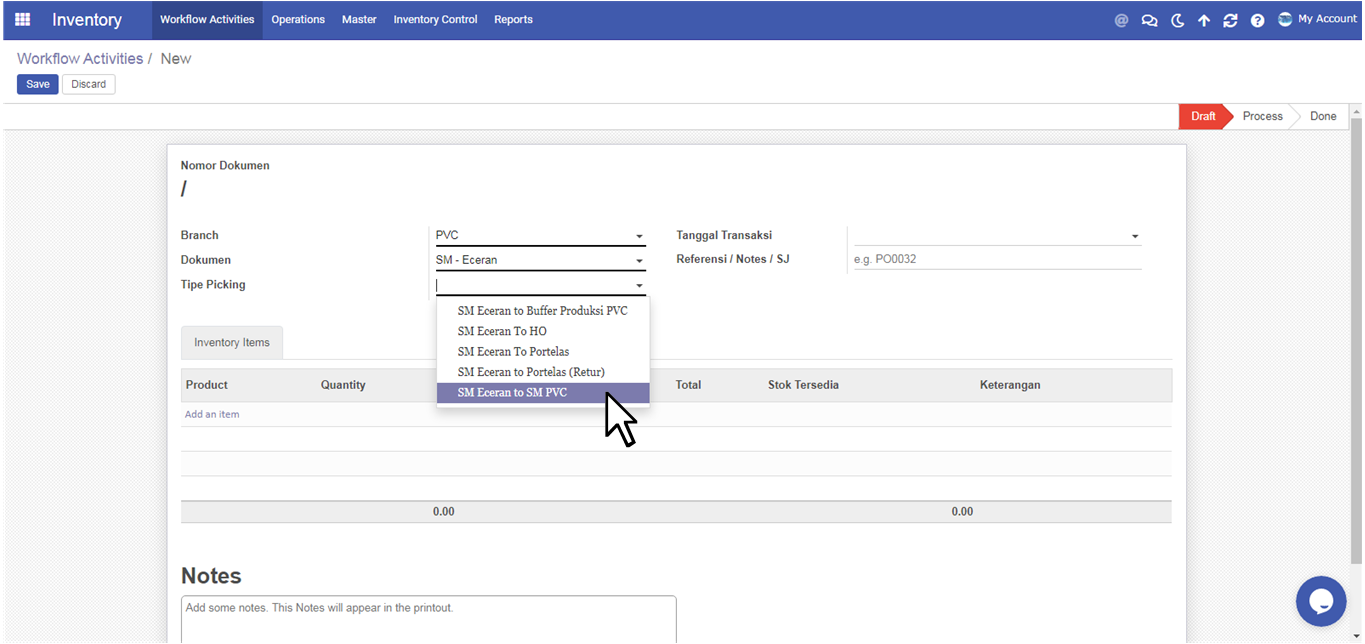Select 'SM Eceran to SM PVC' option
Image resolution: width=1365 pixels, height=644 pixels.
512,393
